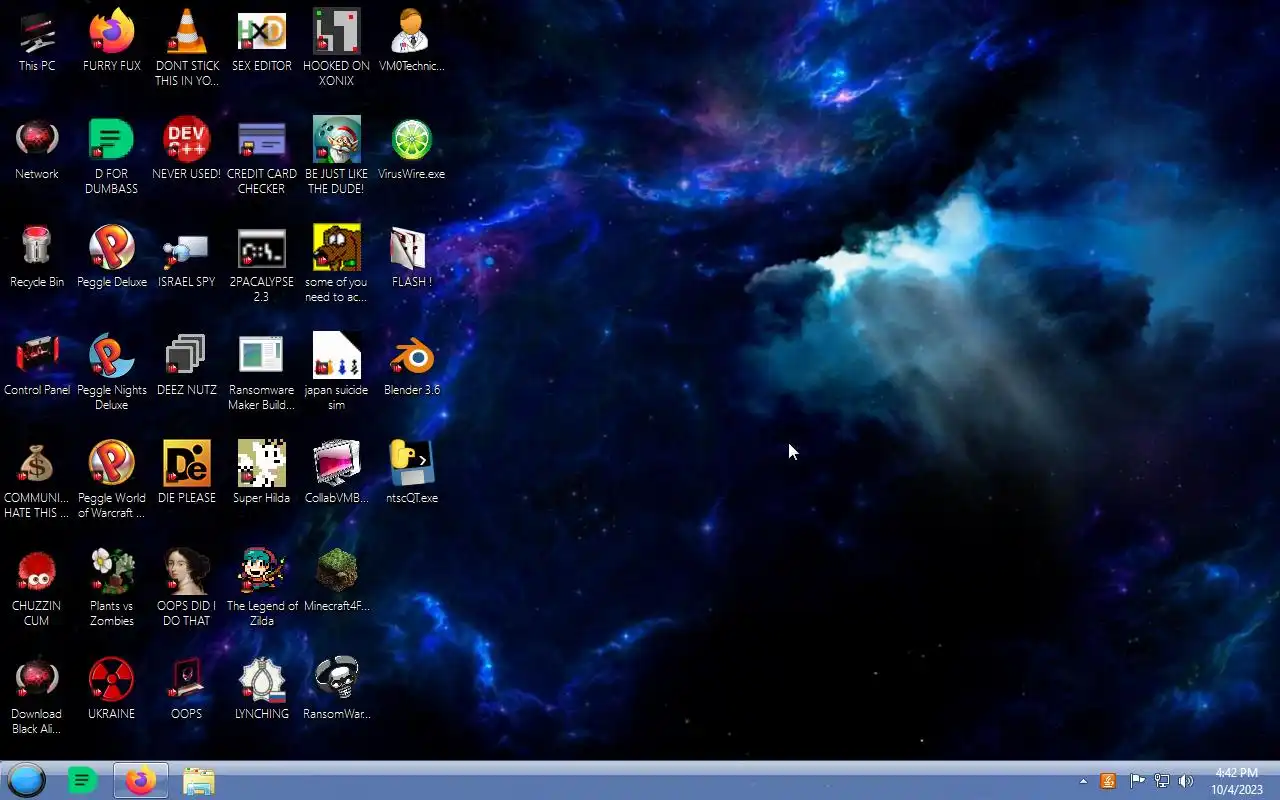Viewport: 1280px width, 800px height.
Task: Open the Recycle Bin
Action: tap(37, 258)
